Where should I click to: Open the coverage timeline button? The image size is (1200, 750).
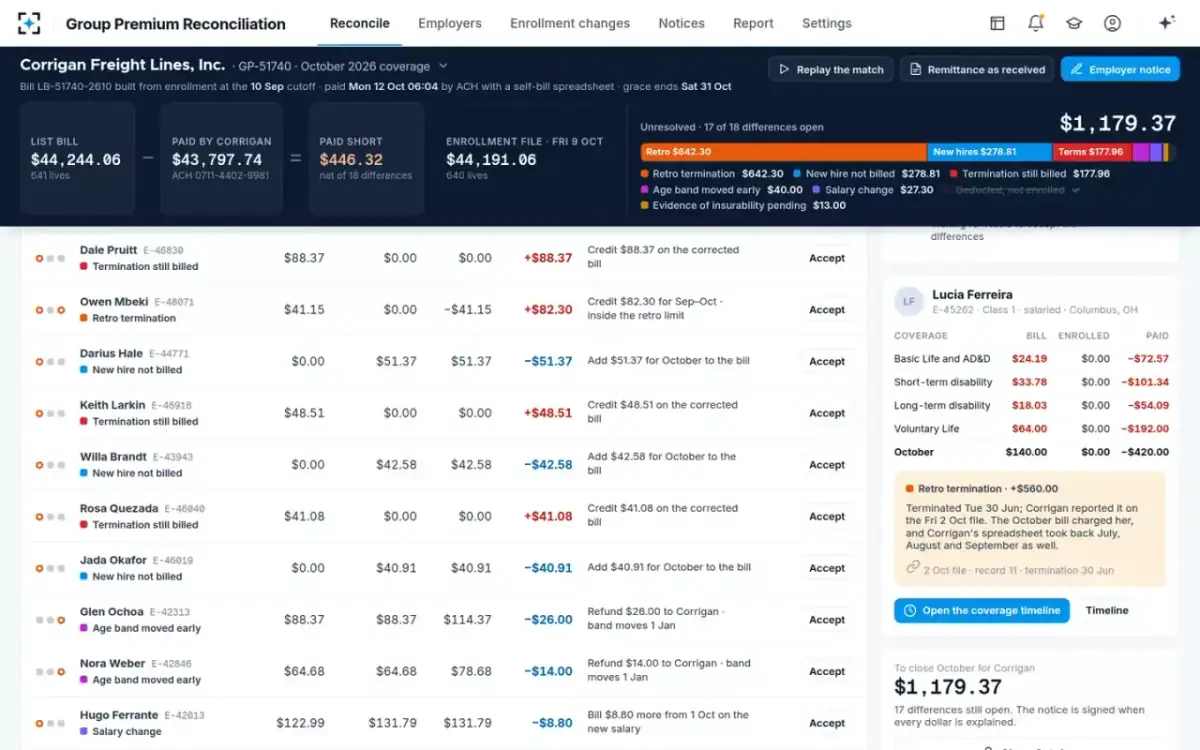981,611
